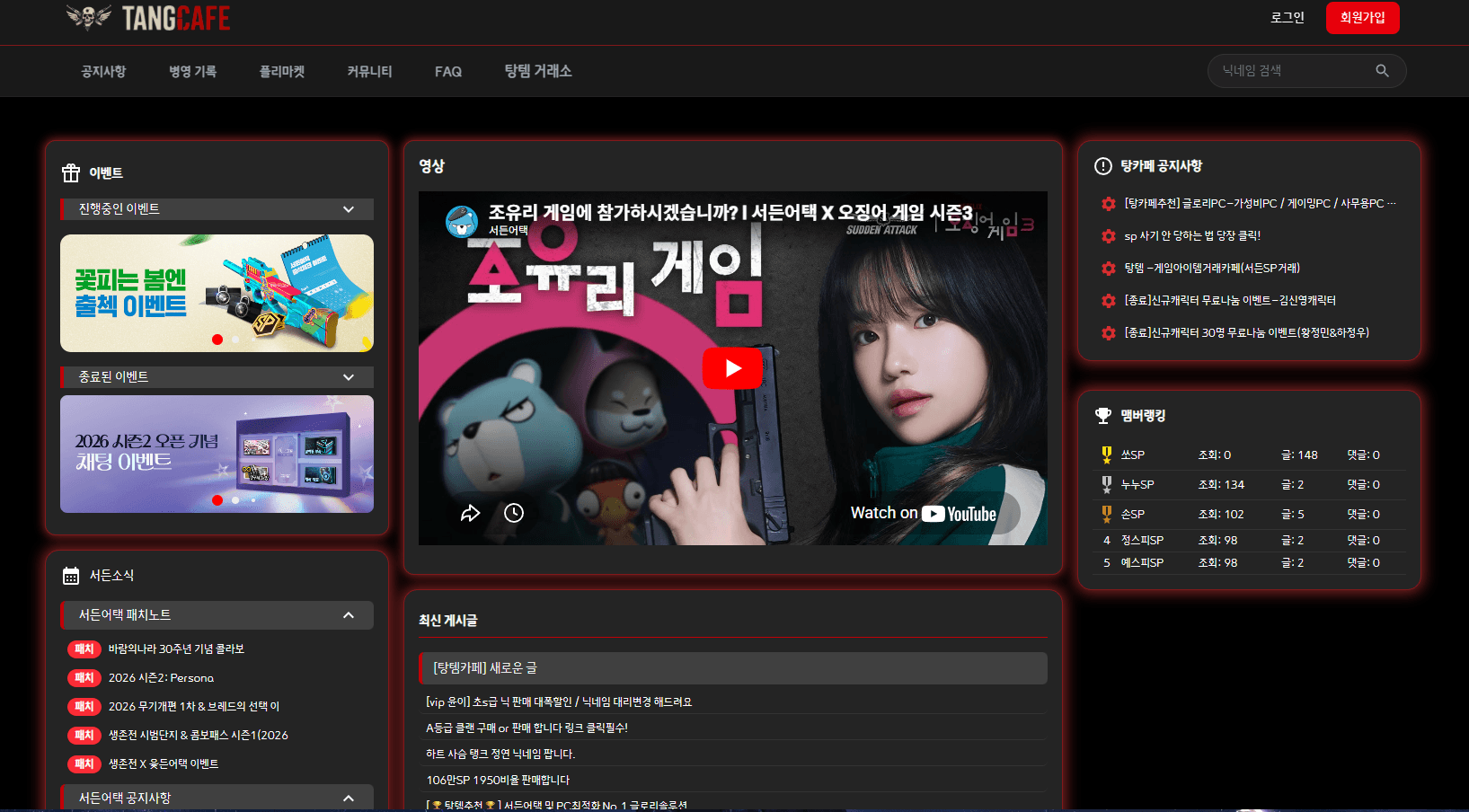Click the Watch on YouTube logo
This screenshot has width=1469, height=812.
[958, 514]
